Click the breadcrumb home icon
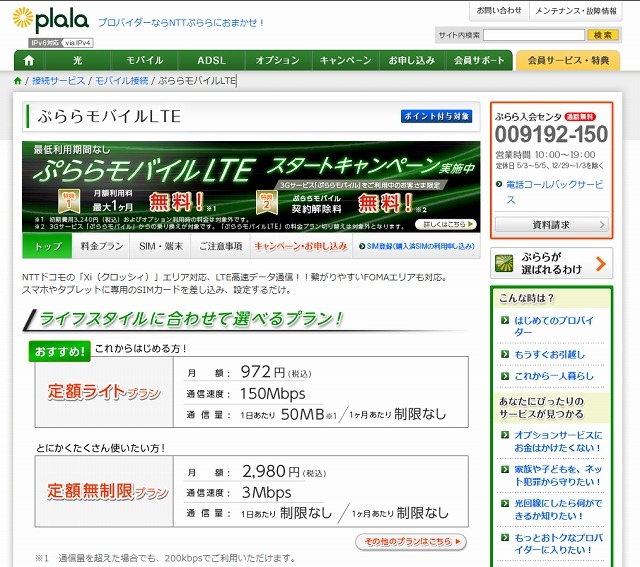The height and width of the screenshot is (567, 640). tap(18, 81)
